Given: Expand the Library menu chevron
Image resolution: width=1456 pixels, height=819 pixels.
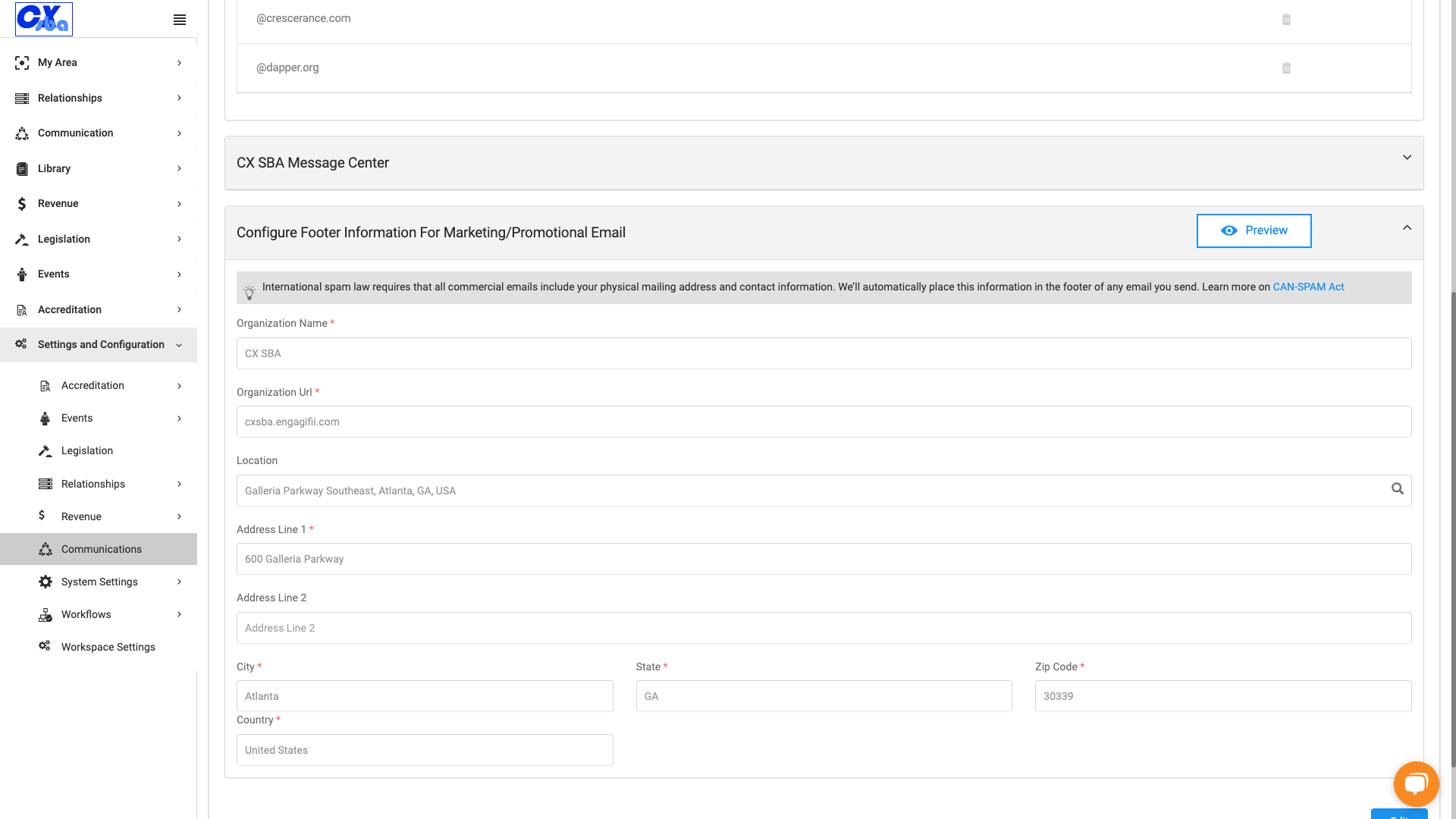Looking at the screenshot, I should coord(179,168).
